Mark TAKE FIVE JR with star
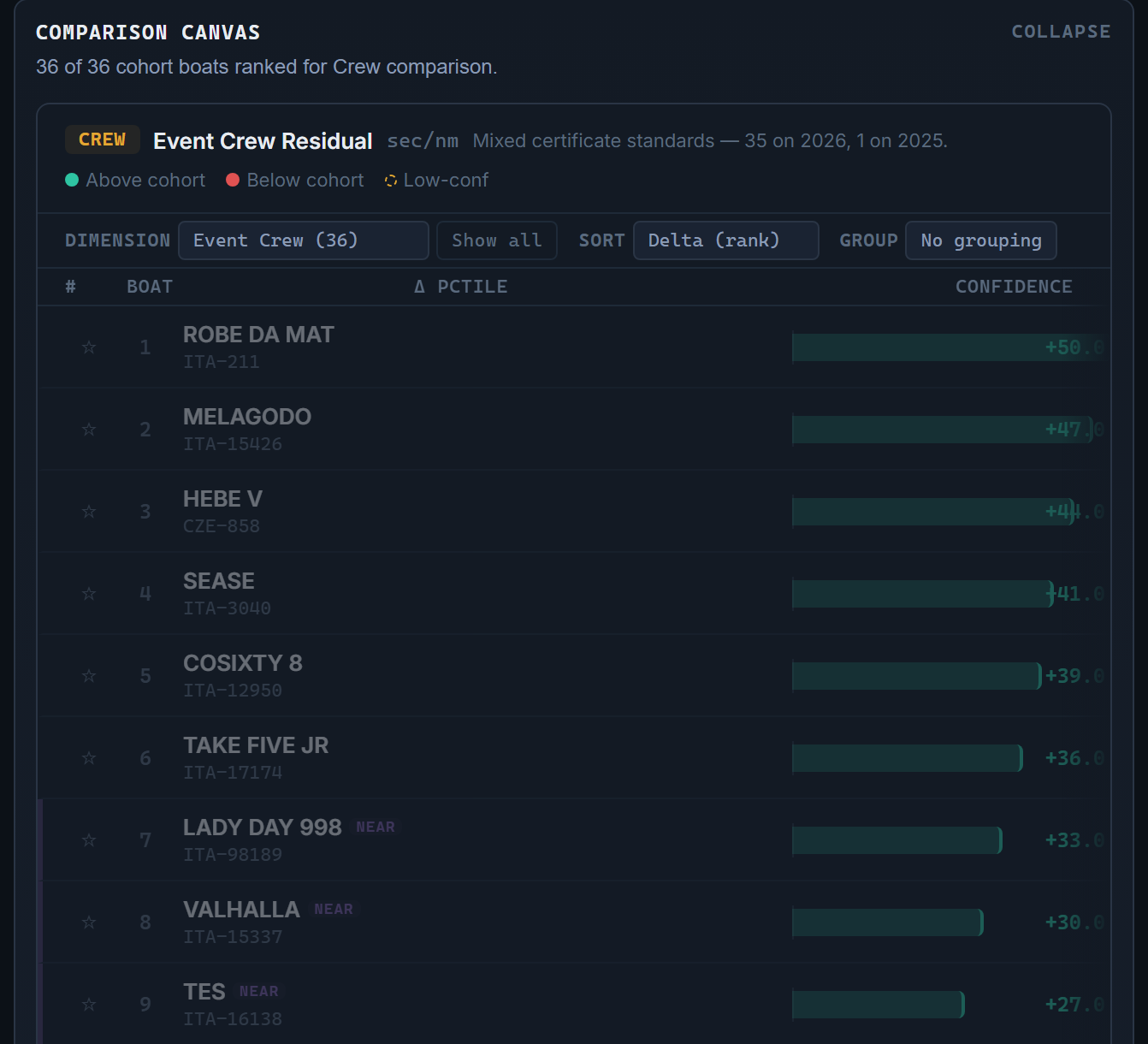This screenshot has width=1148, height=1044. [x=89, y=757]
